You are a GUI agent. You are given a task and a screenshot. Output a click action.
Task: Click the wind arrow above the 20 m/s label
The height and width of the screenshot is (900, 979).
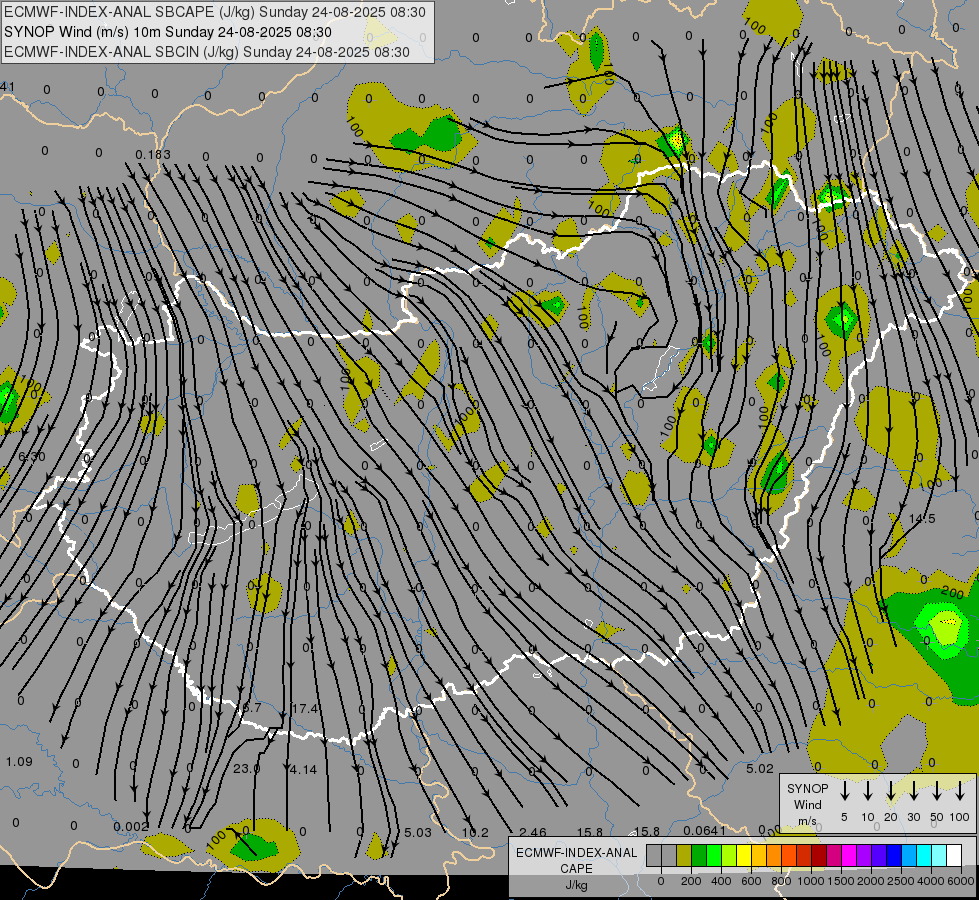coord(890,791)
